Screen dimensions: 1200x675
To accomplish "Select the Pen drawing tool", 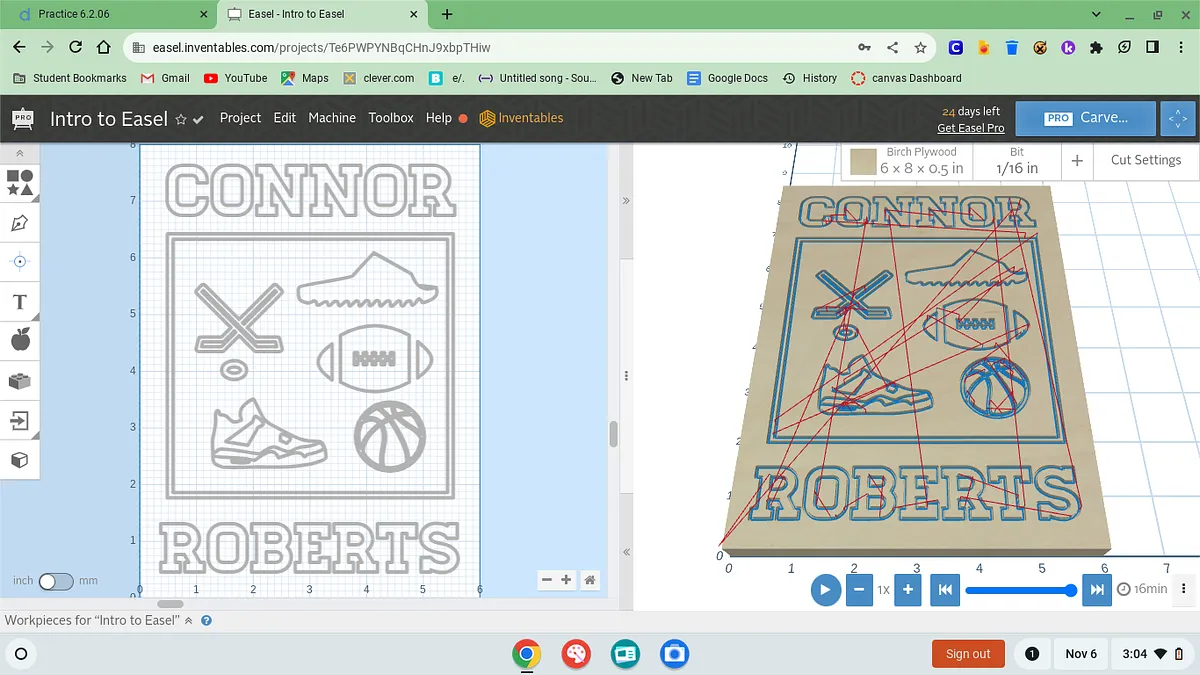I will click(x=20, y=222).
